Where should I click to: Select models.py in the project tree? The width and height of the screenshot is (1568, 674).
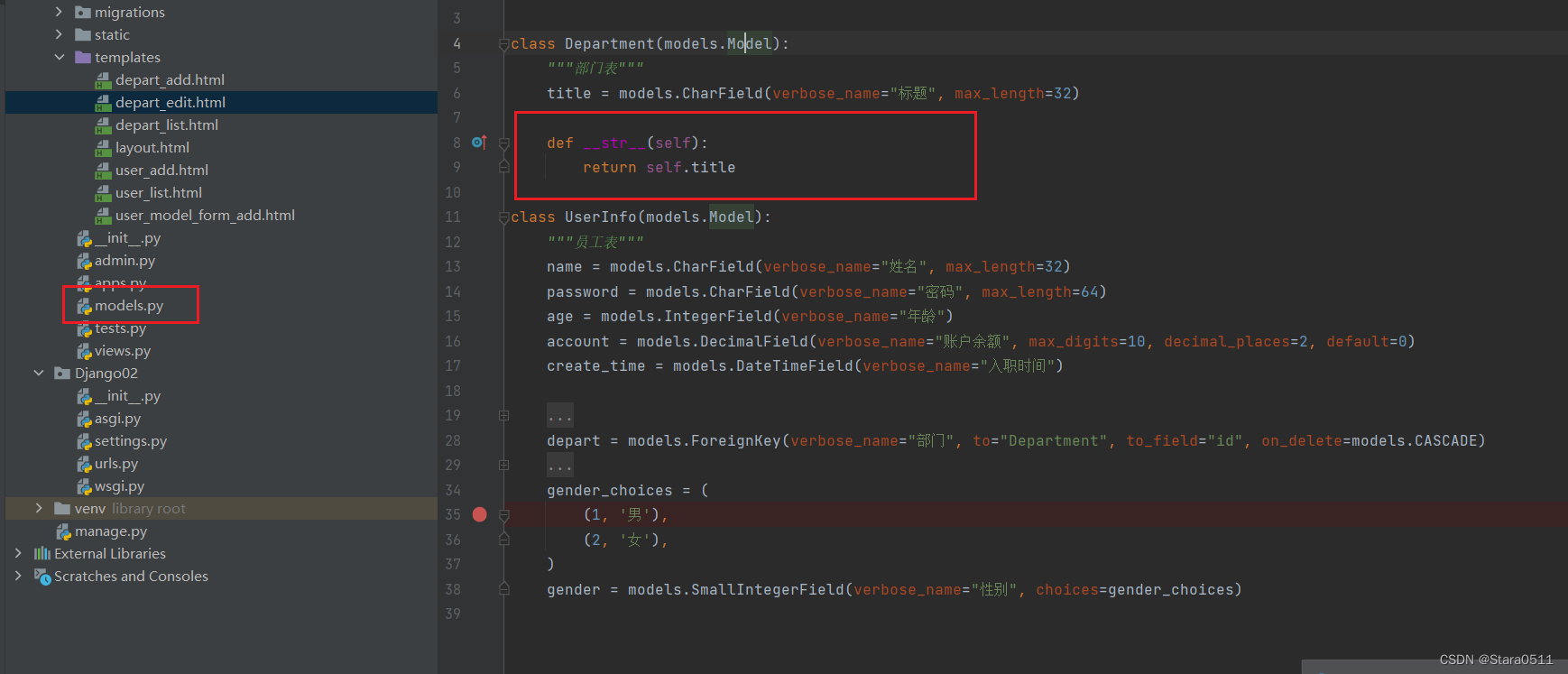(x=129, y=306)
